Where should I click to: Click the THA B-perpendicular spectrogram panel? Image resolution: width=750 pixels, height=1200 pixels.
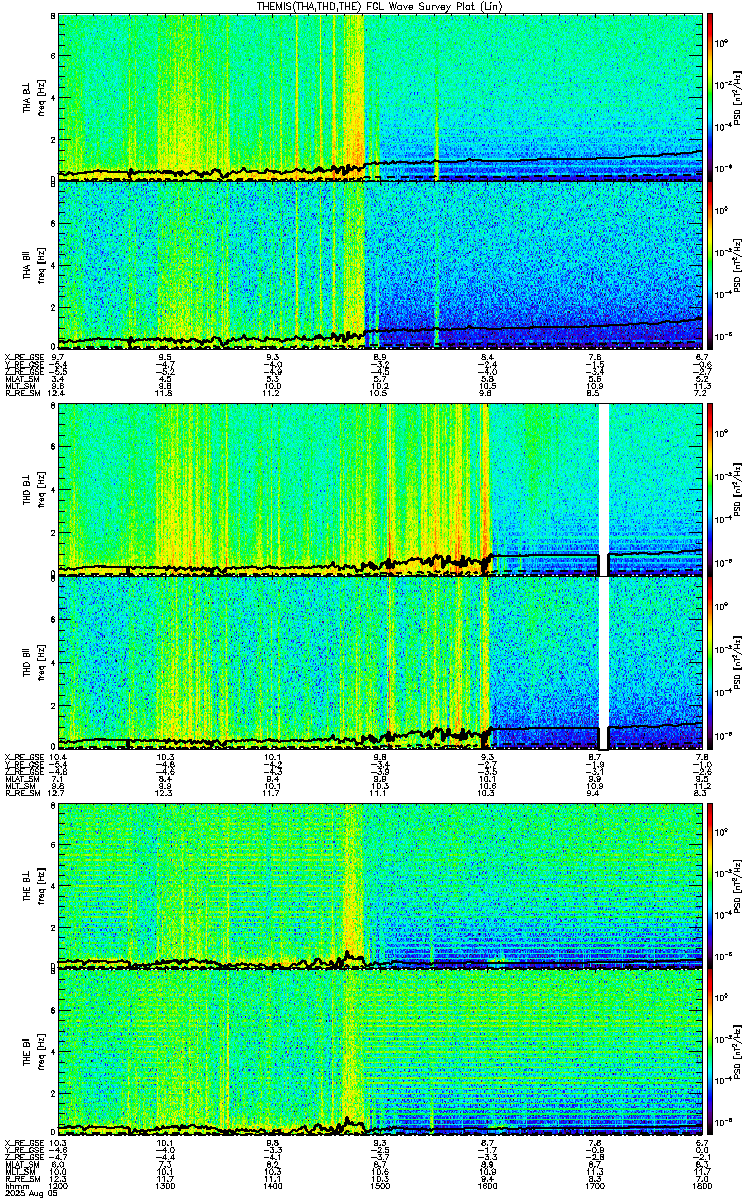tap(380, 97)
